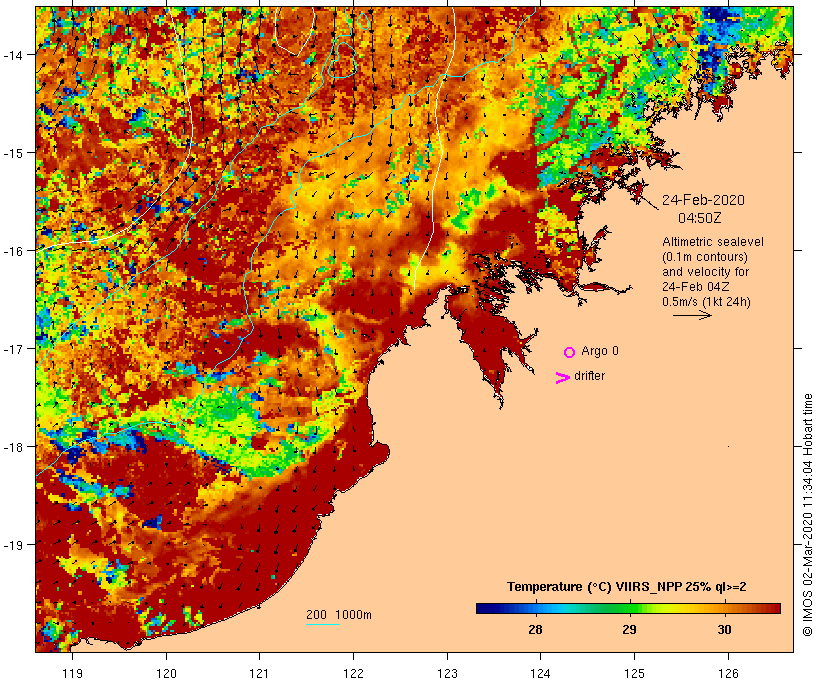Click the magenta drifter arrow legend symbol
This screenshot has height=680, width=820.
562,378
